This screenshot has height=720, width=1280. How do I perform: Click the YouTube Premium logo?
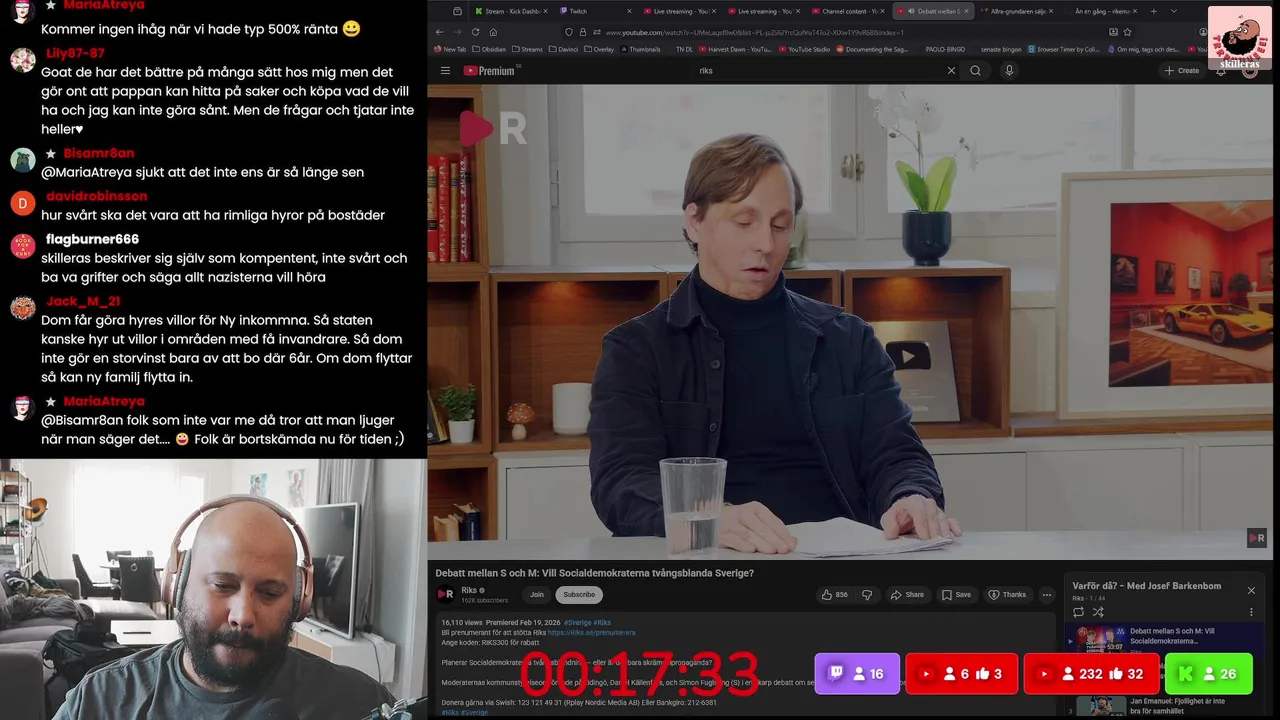pos(489,71)
